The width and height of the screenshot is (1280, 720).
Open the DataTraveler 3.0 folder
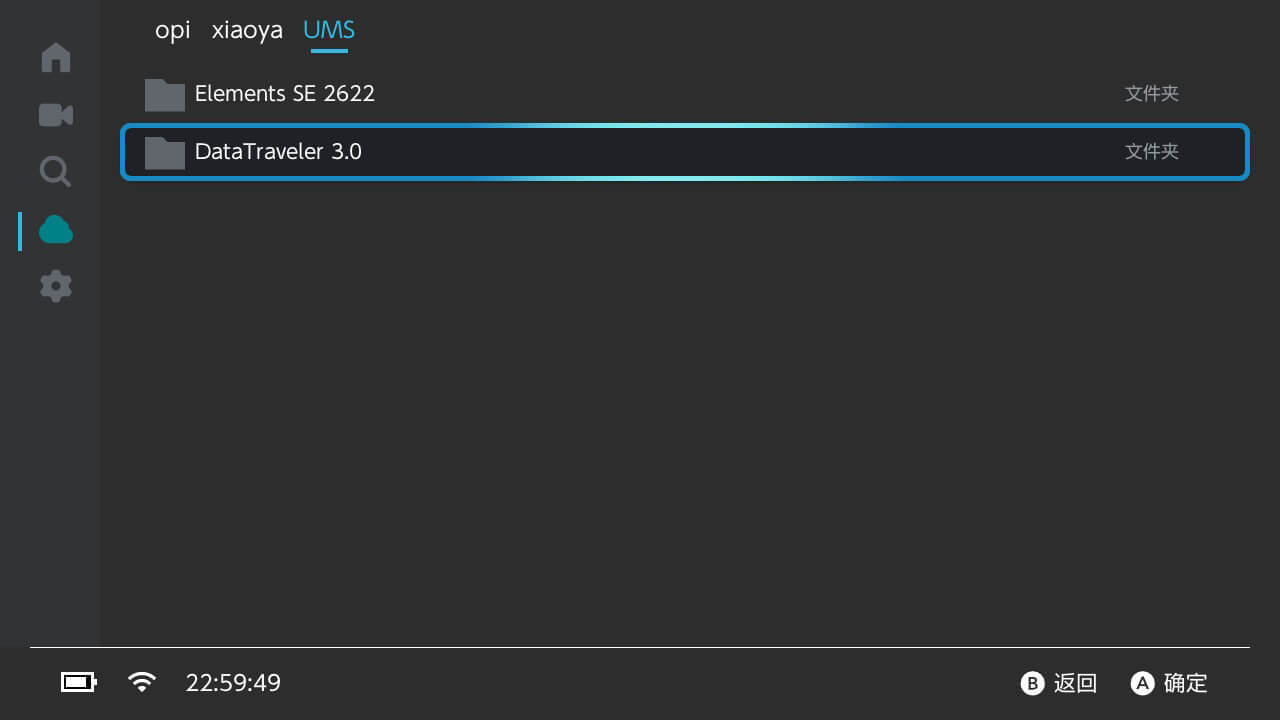pyautogui.click(x=278, y=152)
